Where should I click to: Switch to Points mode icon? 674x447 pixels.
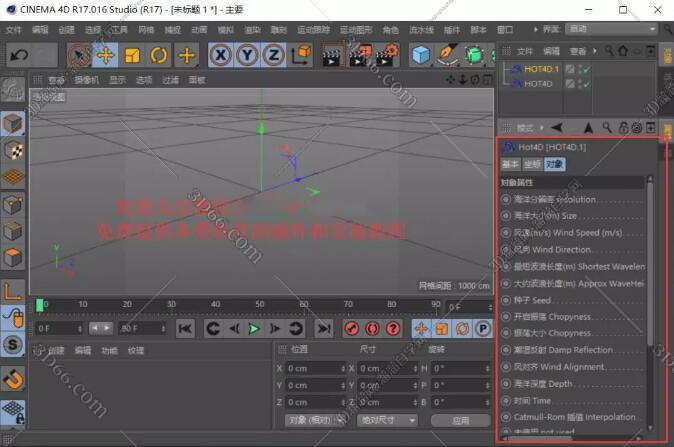[x=13, y=205]
